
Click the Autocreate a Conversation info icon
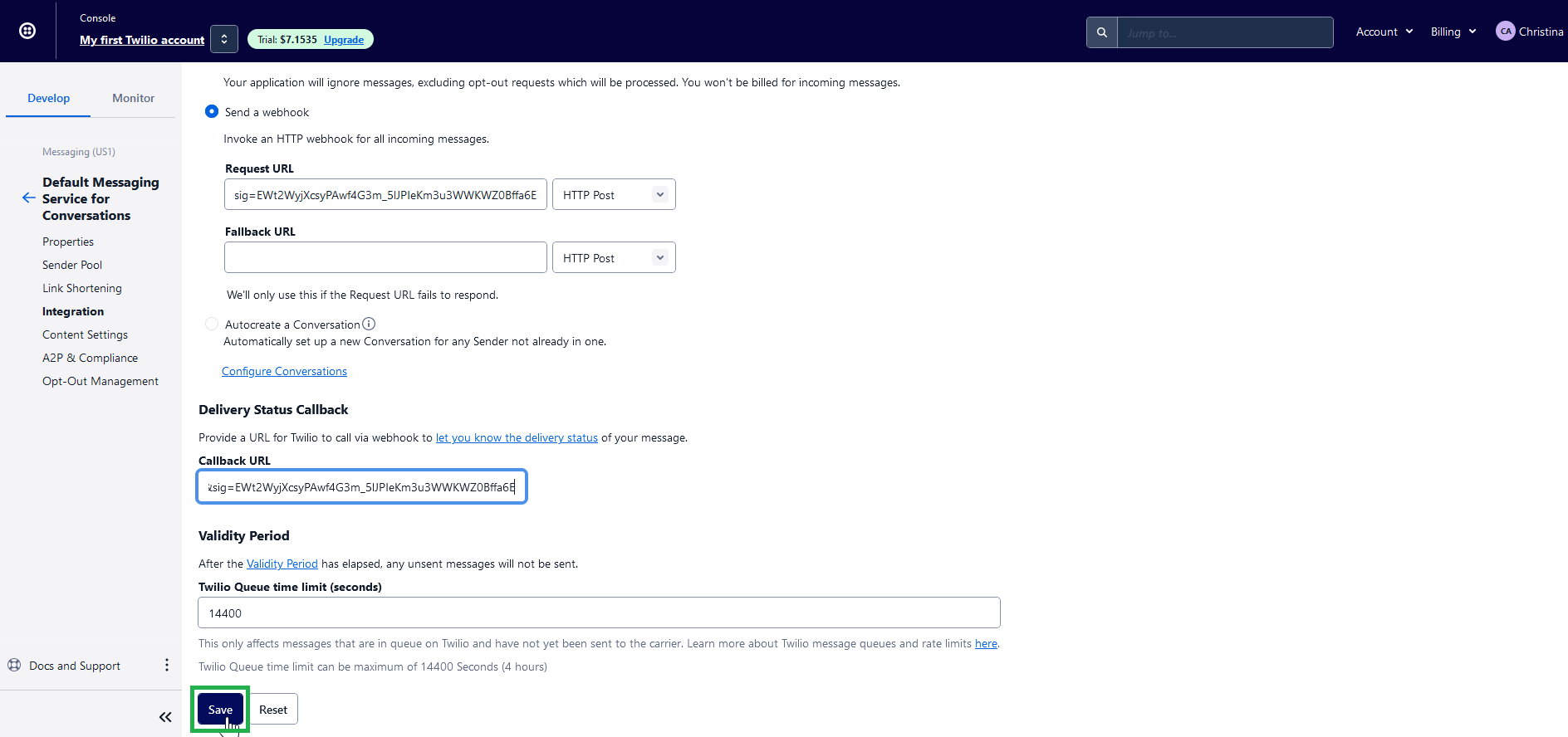coord(369,324)
